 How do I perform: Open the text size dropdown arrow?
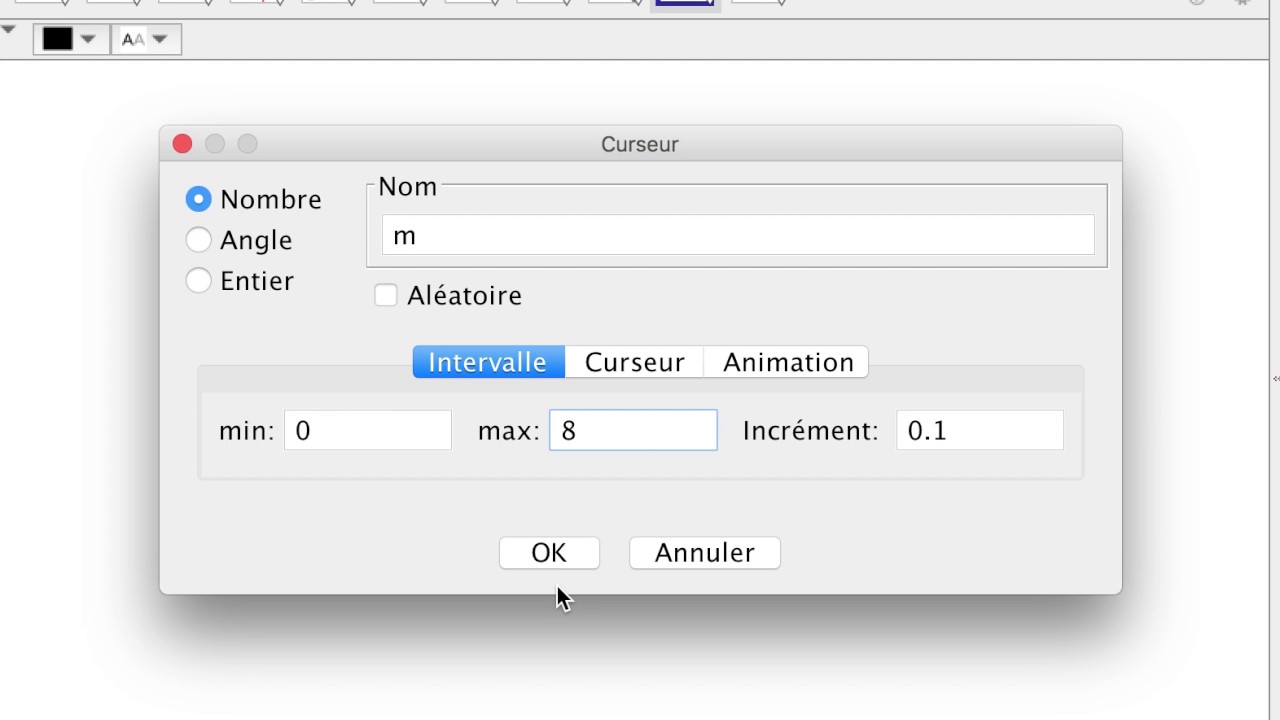(160, 40)
